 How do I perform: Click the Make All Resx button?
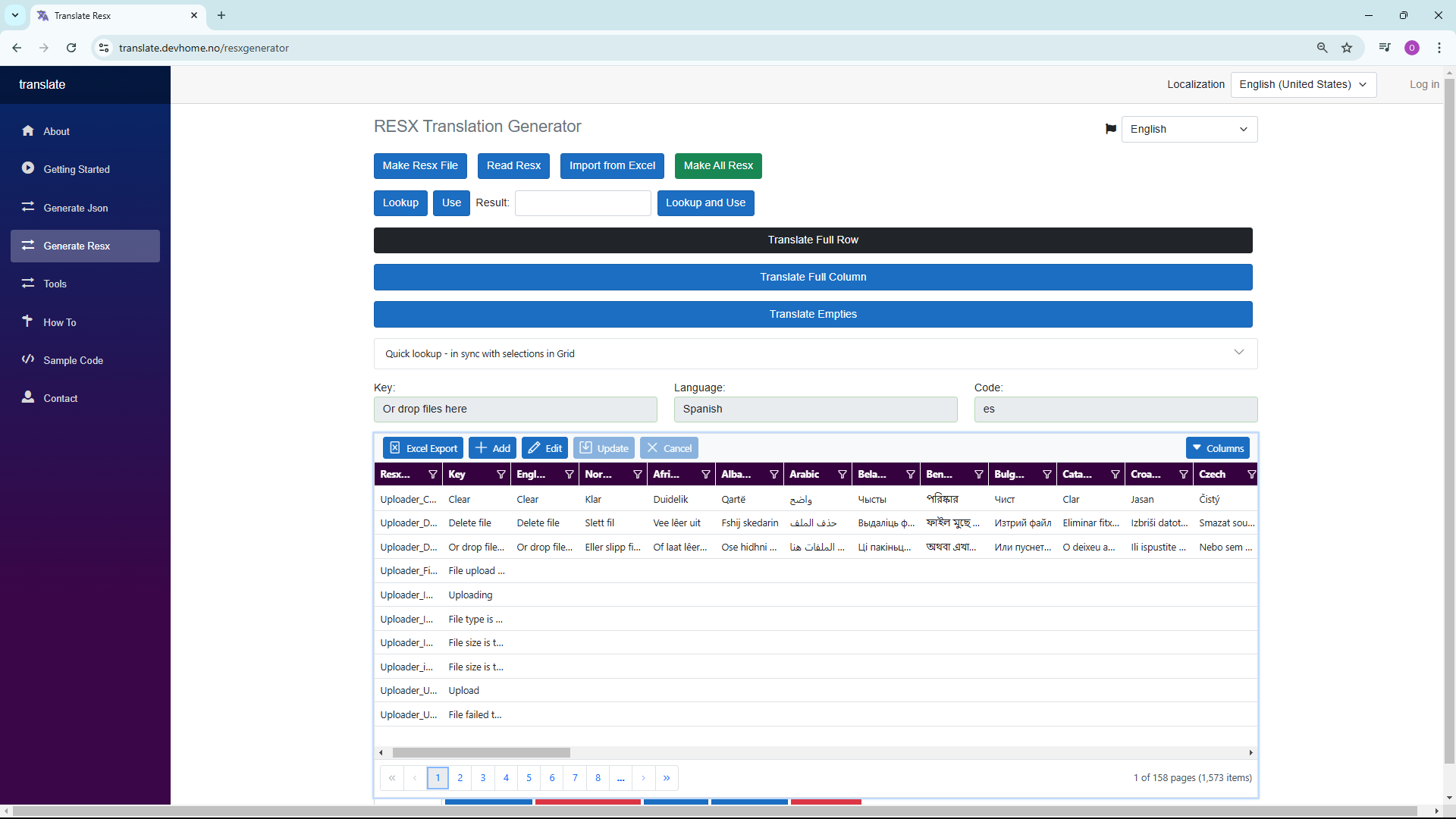pos(718,165)
